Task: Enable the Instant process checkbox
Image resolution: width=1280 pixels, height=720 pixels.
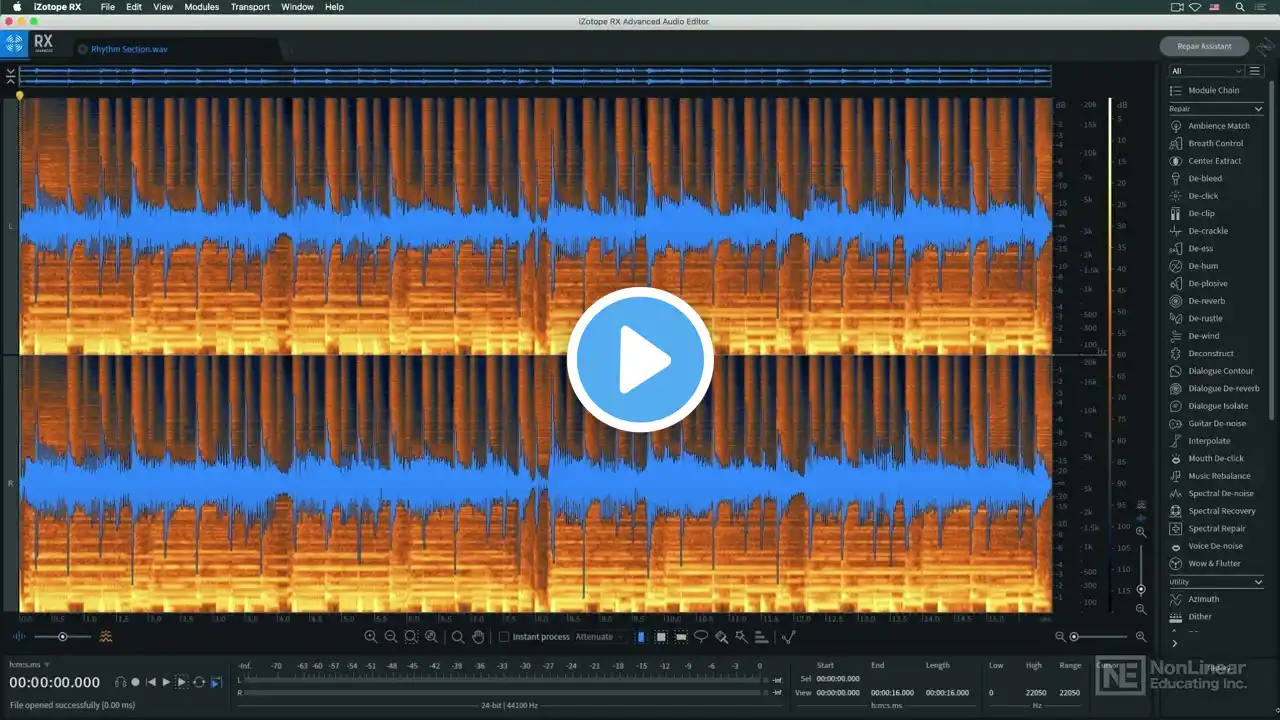Action: (x=504, y=637)
